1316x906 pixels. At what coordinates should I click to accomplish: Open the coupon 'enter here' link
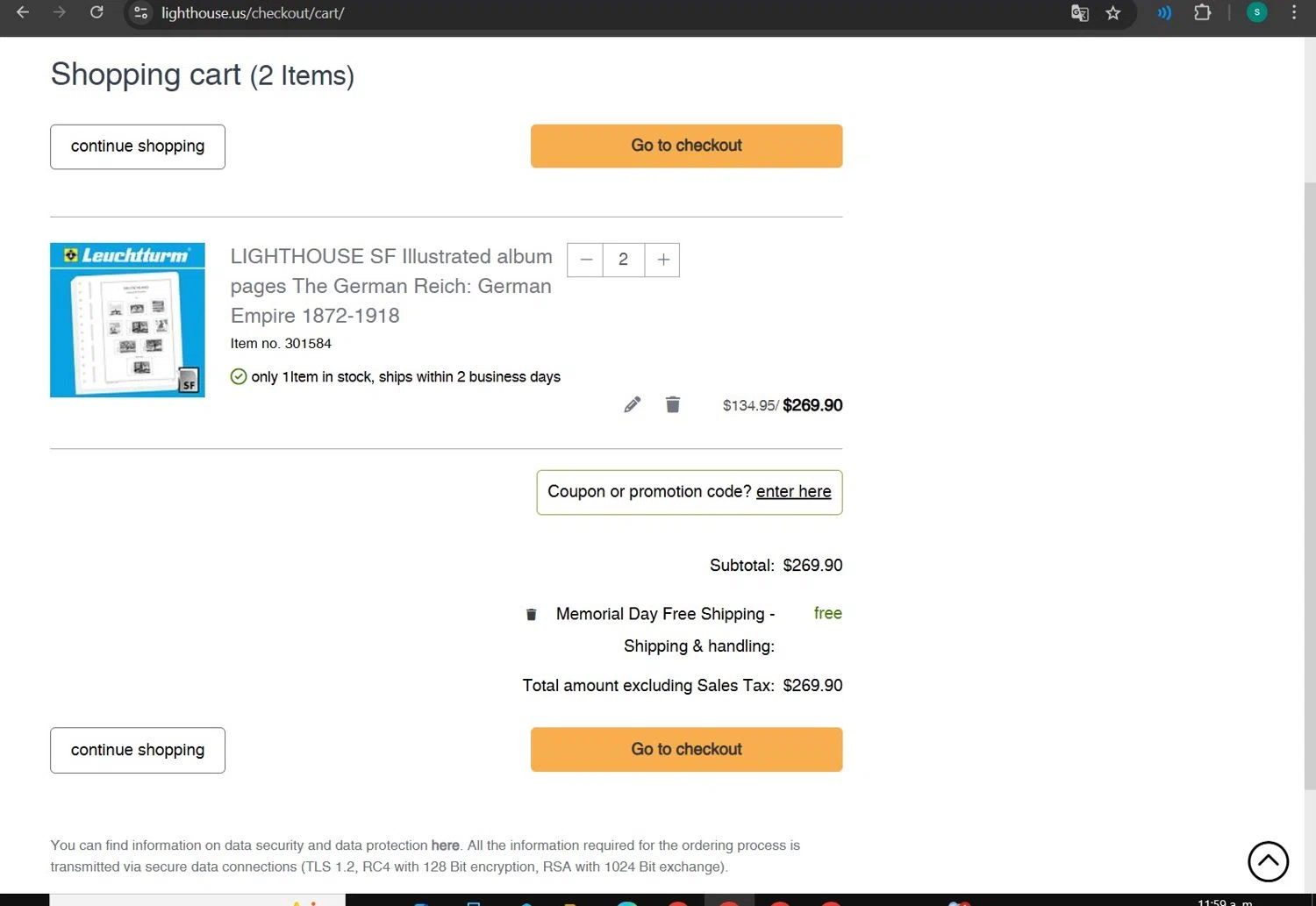point(794,492)
